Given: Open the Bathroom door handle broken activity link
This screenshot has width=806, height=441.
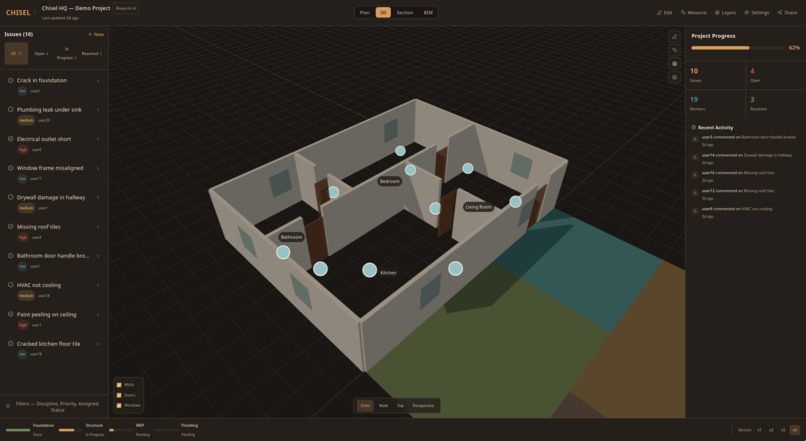Looking at the screenshot, I should [768, 137].
